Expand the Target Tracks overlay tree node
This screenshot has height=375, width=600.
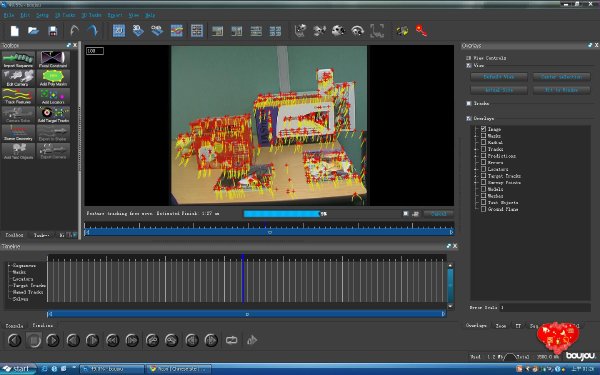476,176
